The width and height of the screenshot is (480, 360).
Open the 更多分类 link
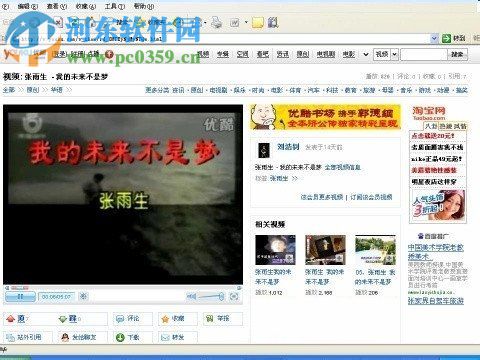157,90
